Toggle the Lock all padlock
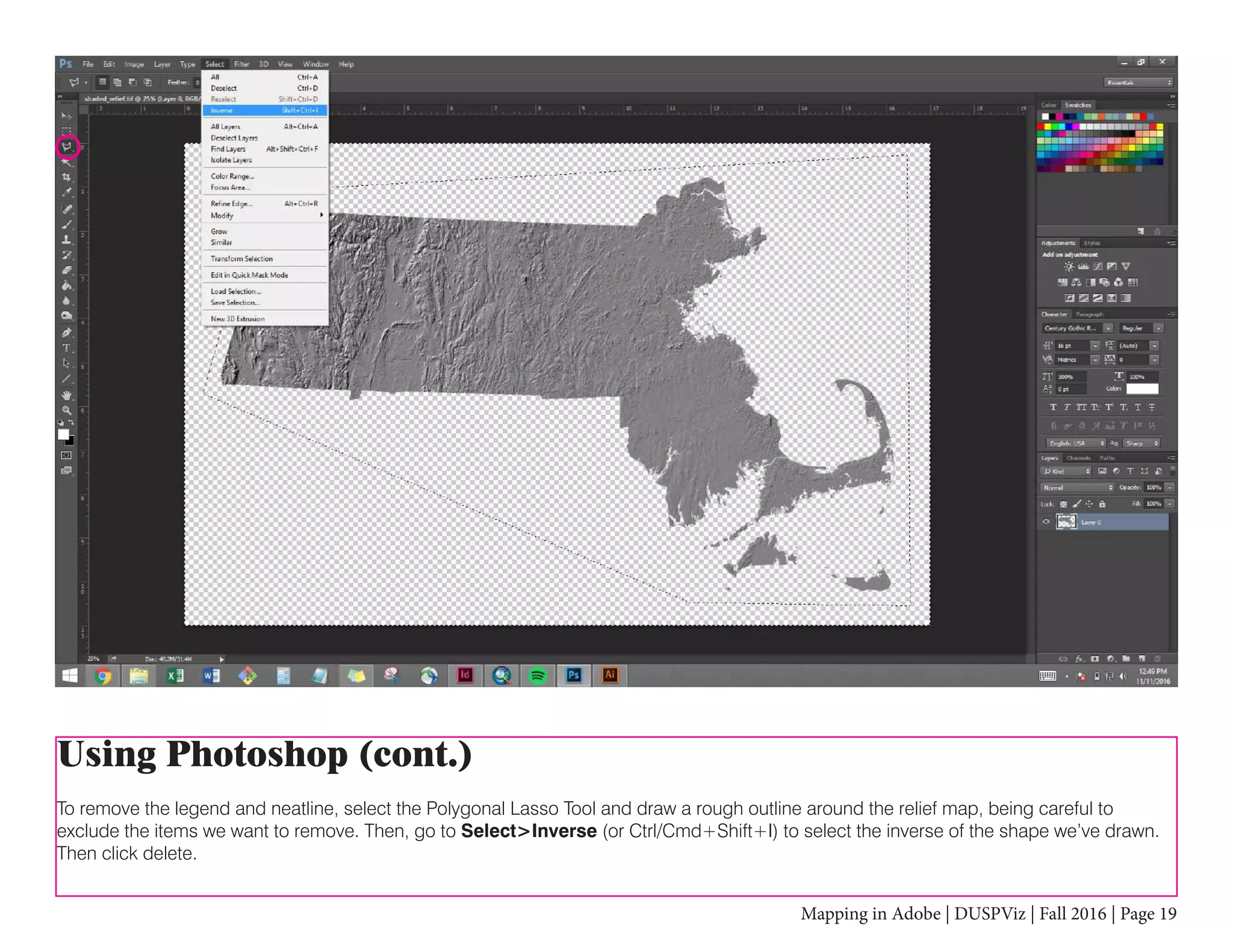Screen dimensions: 1233x952 pos(1102,504)
